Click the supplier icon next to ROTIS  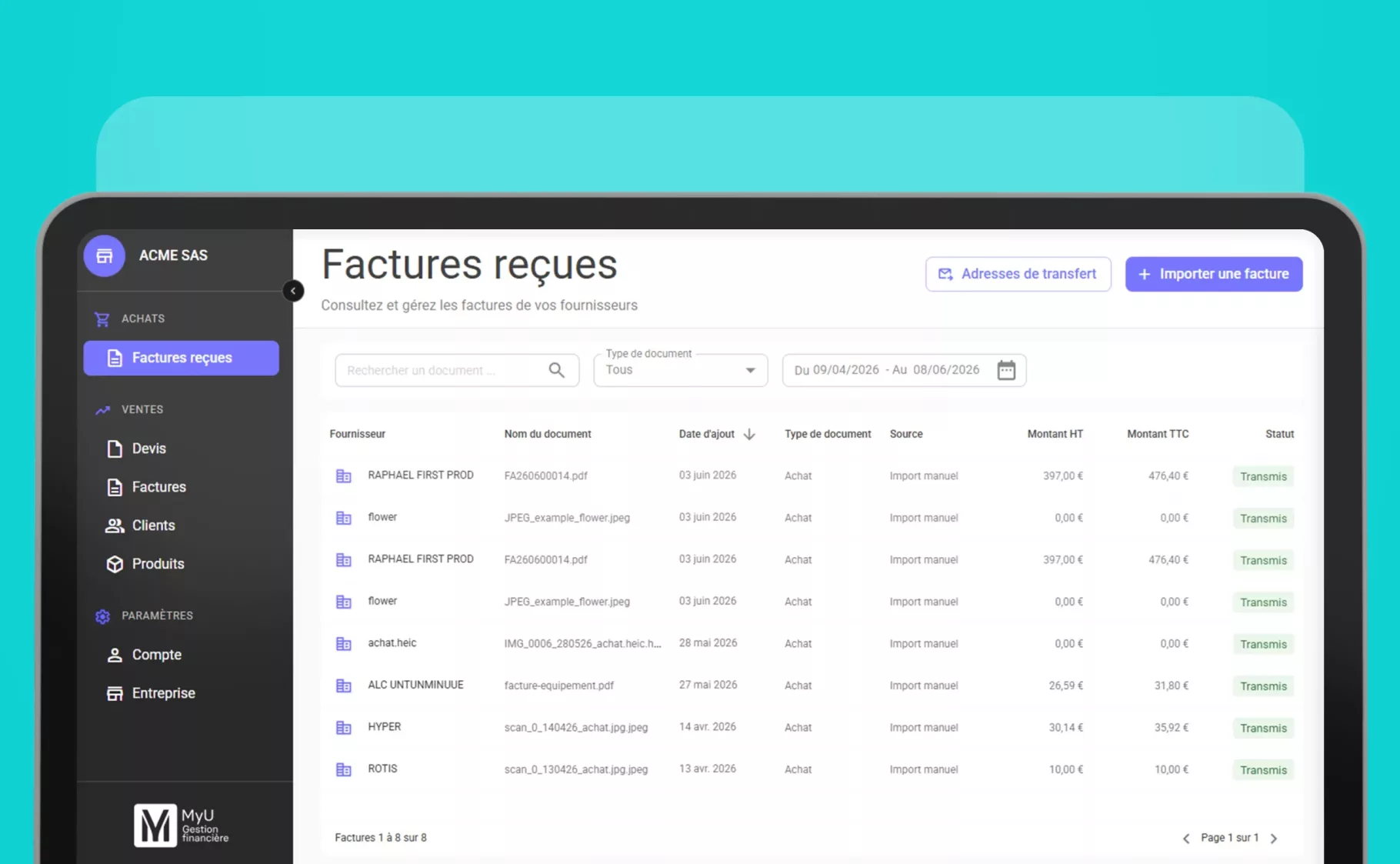tap(344, 769)
